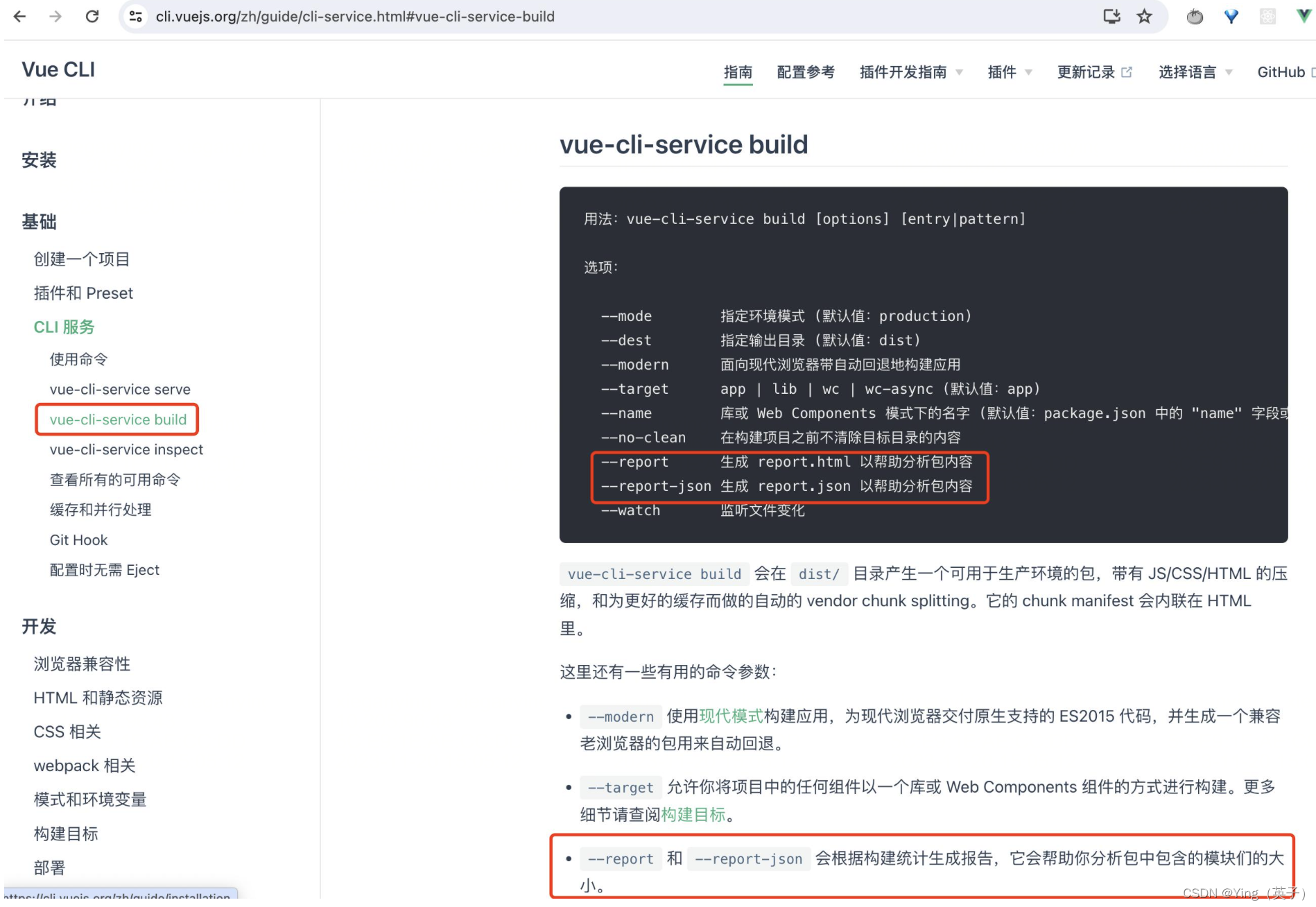
Task: Jump to 查看所有的可用命令 subsection
Action: click(115, 480)
